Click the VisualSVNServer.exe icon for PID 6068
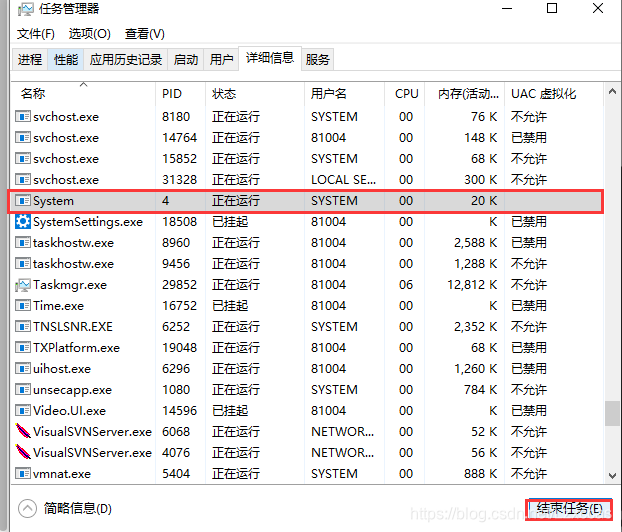Screen dimensions: 622x532 point(23,431)
